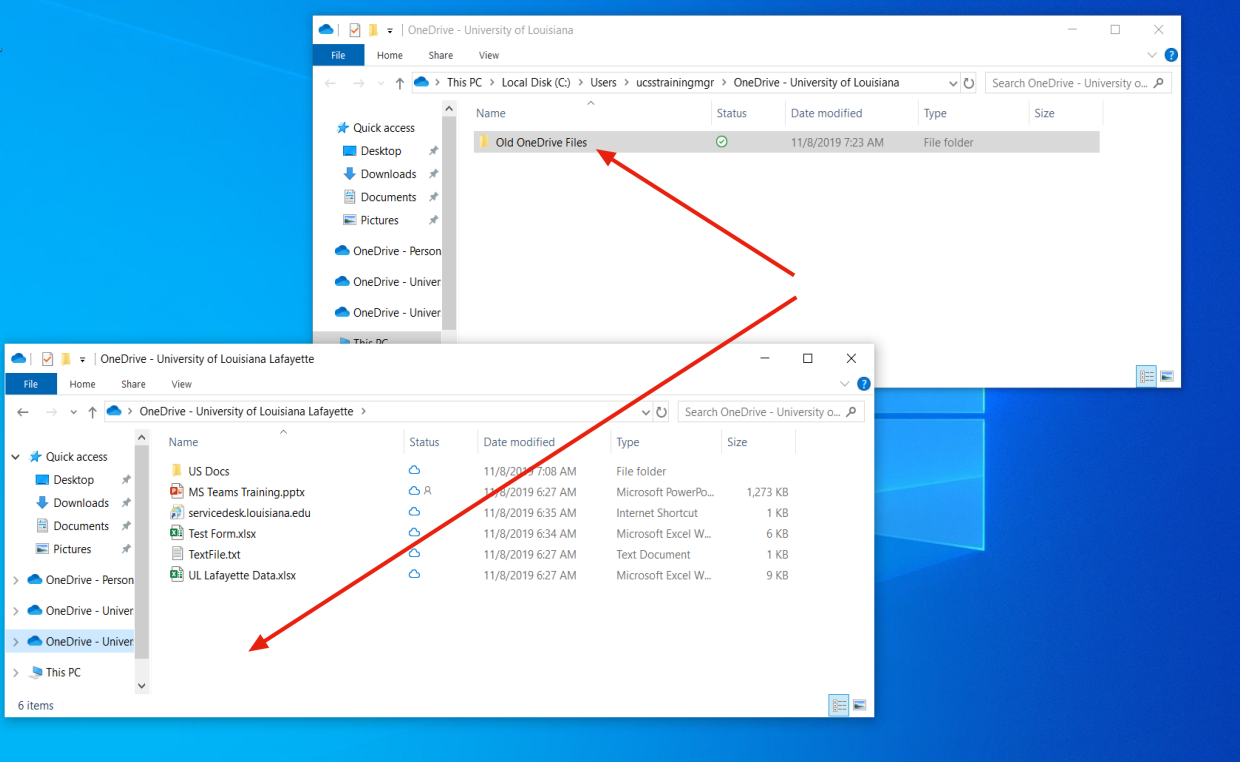Click the front window sidebar scrollbar down arrow
The height and width of the screenshot is (762, 1240).
click(x=141, y=686)
